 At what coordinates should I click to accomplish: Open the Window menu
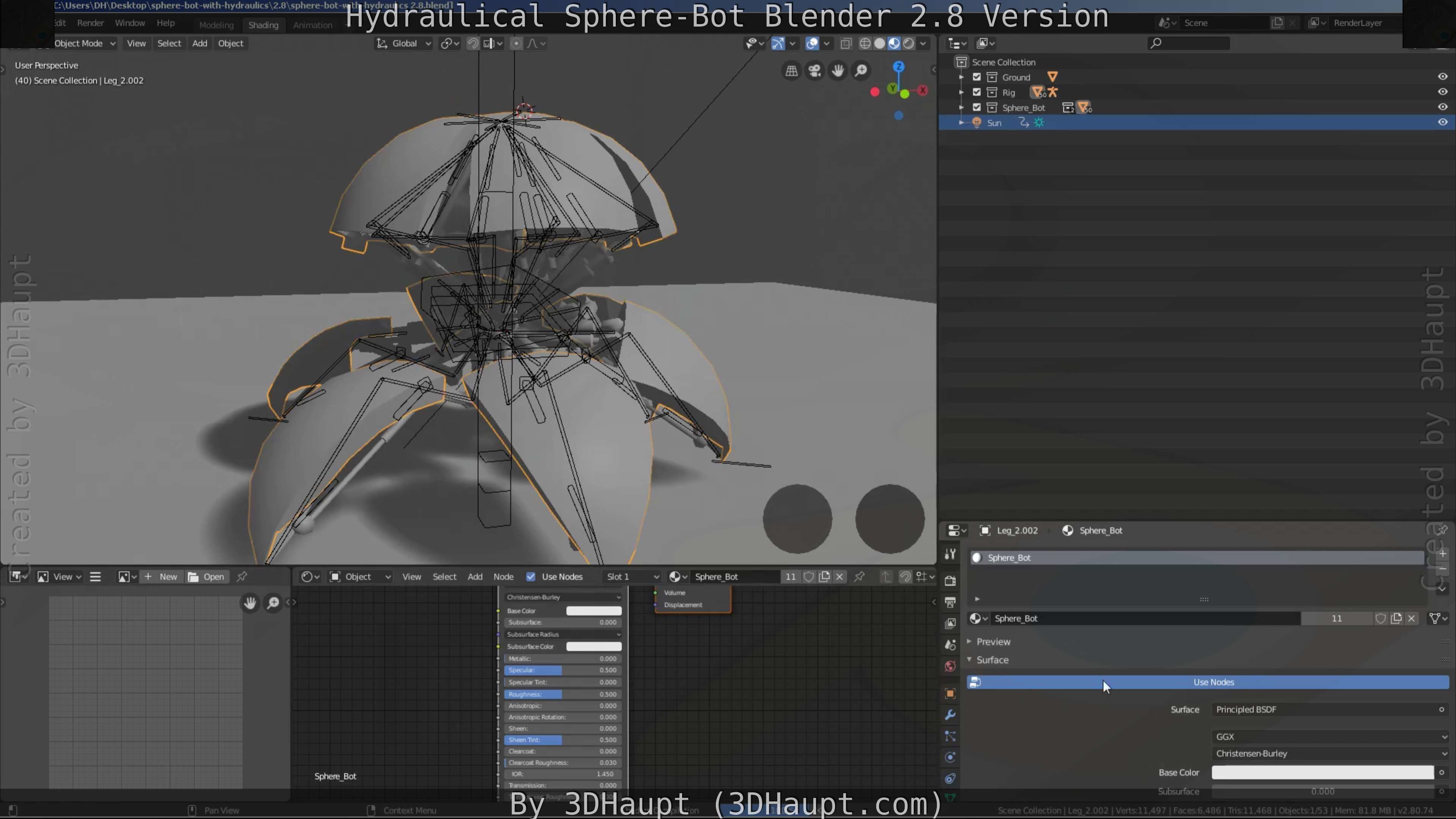tap(130, 23)
